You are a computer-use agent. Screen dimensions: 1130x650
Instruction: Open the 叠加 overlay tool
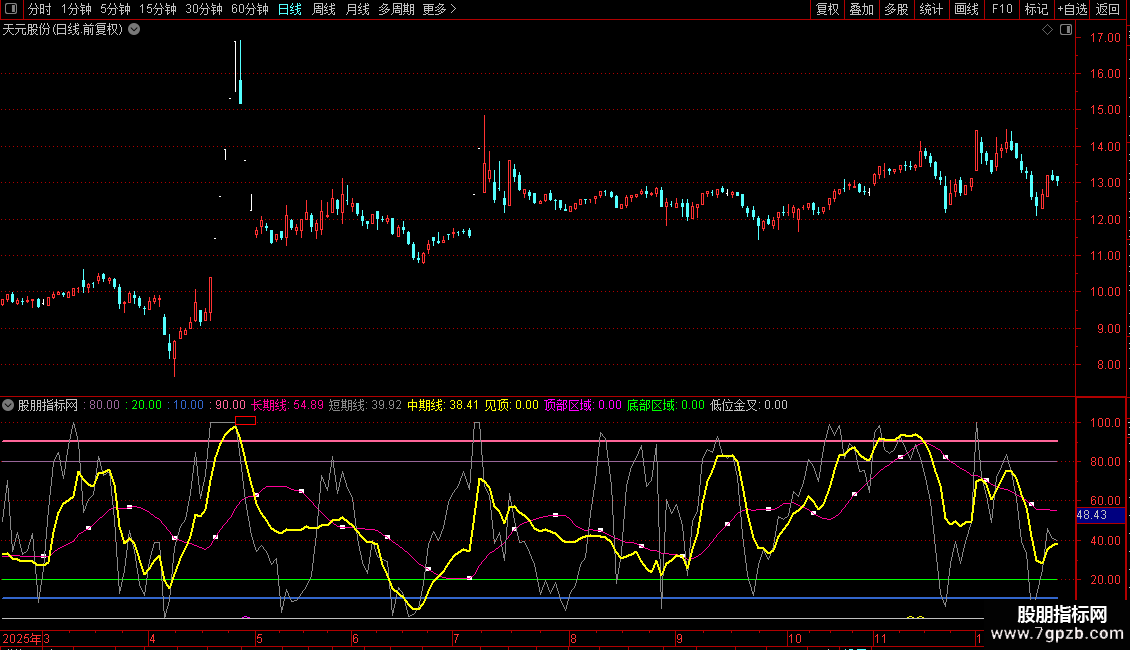tap(861, 9)
